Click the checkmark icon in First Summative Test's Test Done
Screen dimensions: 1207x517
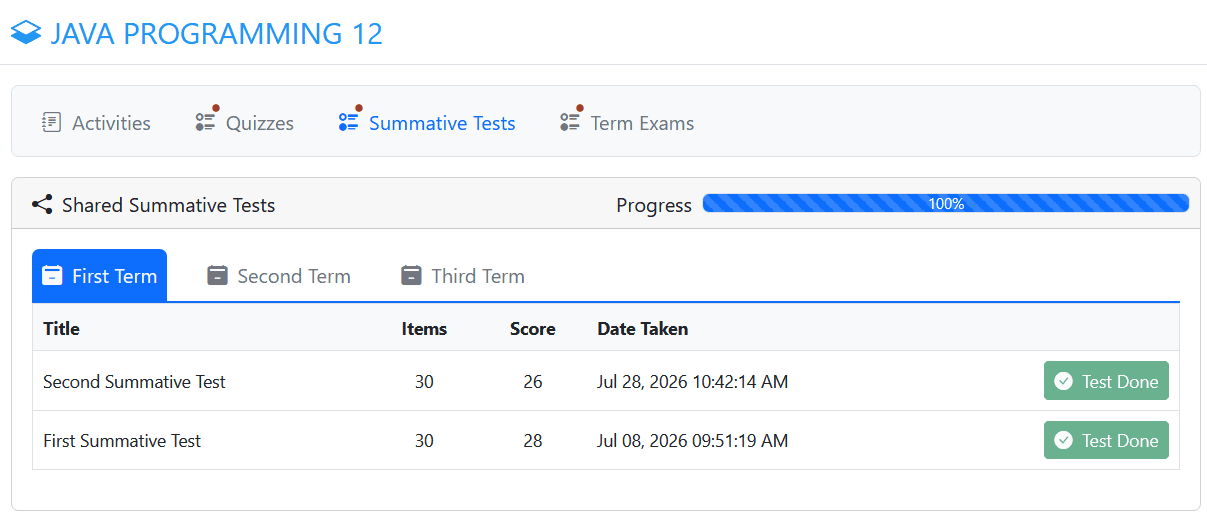coord(1064,440)
